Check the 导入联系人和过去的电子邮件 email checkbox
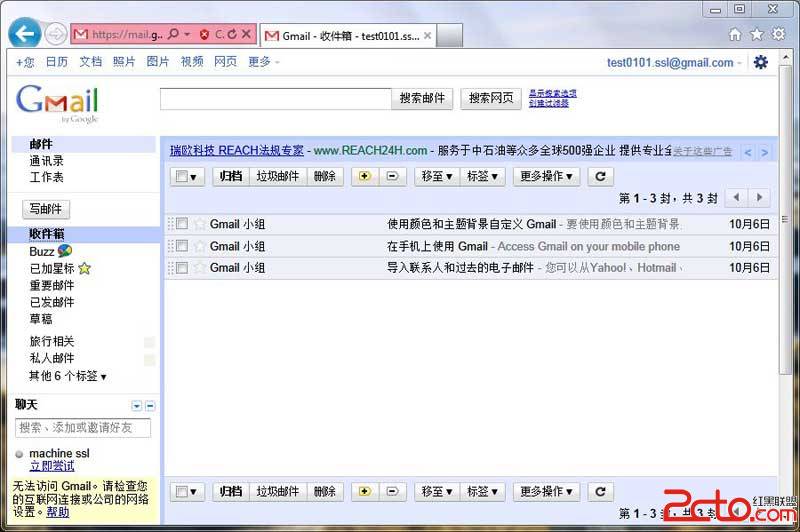The width and height of the screenshot is (800, 532). click(x=182, y=268)
